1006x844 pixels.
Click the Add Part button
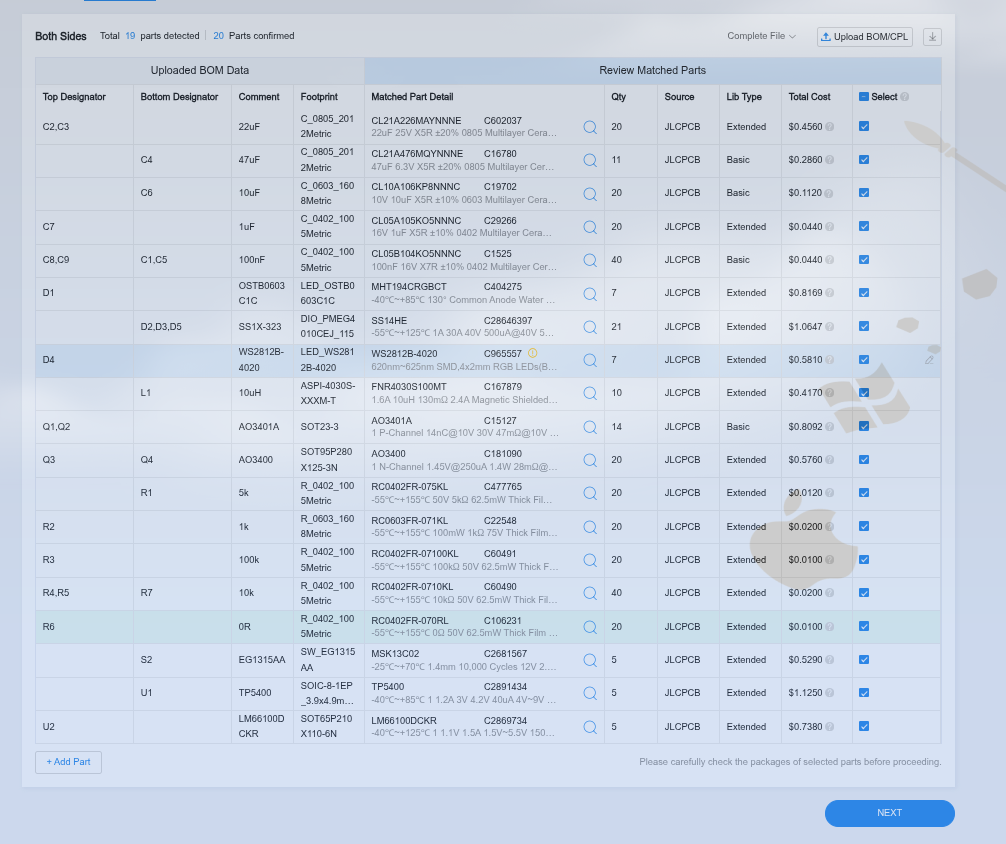68,762
